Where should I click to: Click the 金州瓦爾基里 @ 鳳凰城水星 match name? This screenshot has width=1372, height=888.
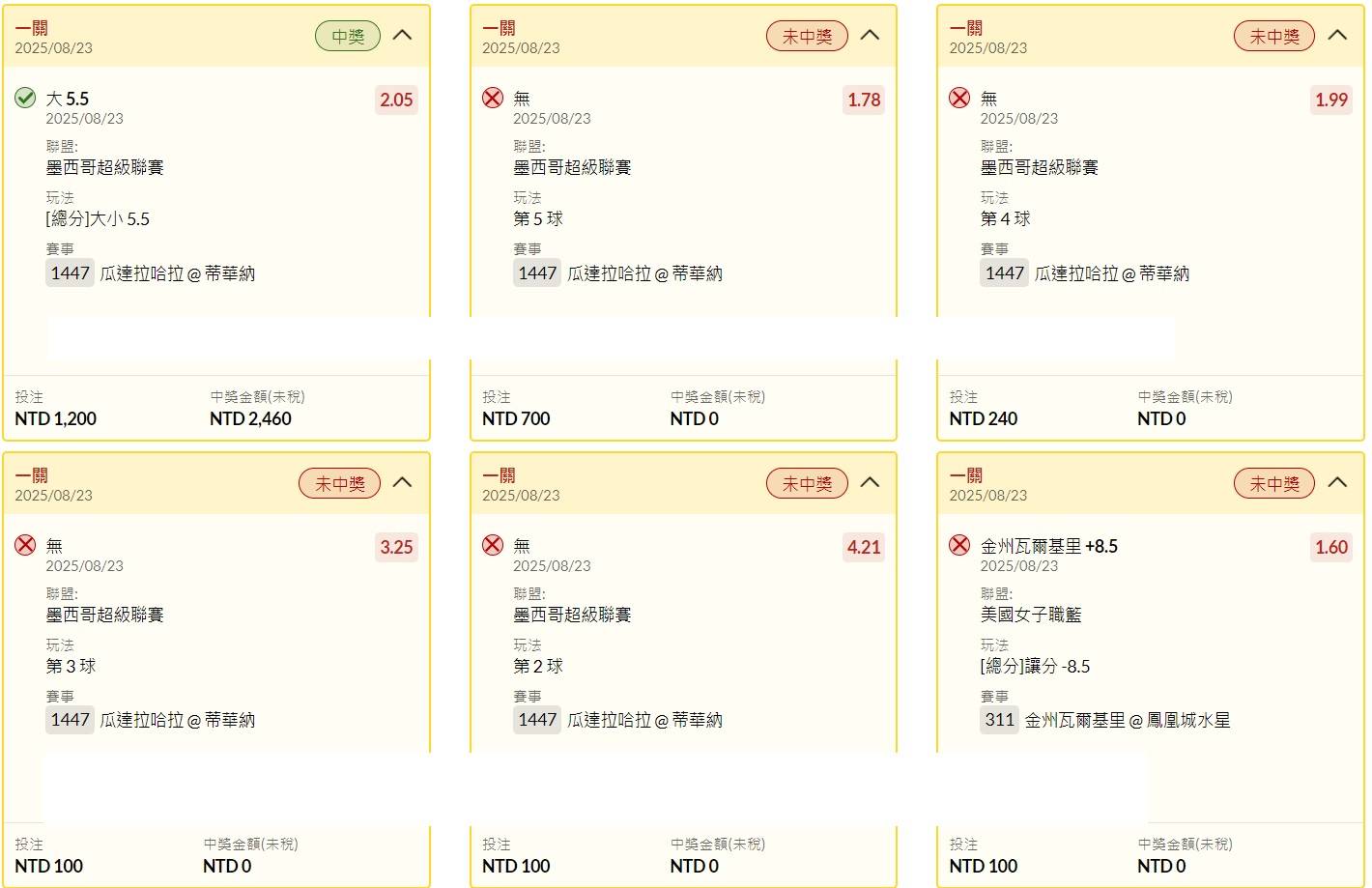coord(1128,721)
